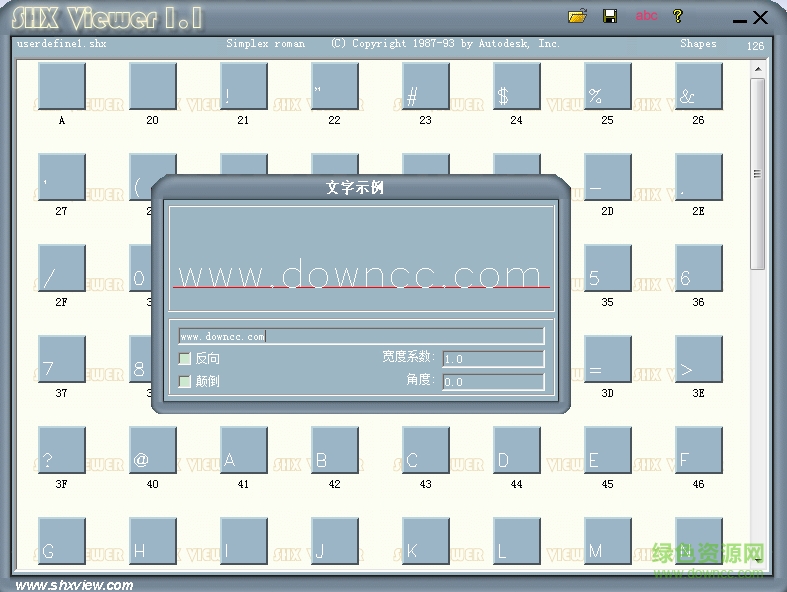Select percent sign shape tile 25
787x592 pixels.
pos(608,86)
